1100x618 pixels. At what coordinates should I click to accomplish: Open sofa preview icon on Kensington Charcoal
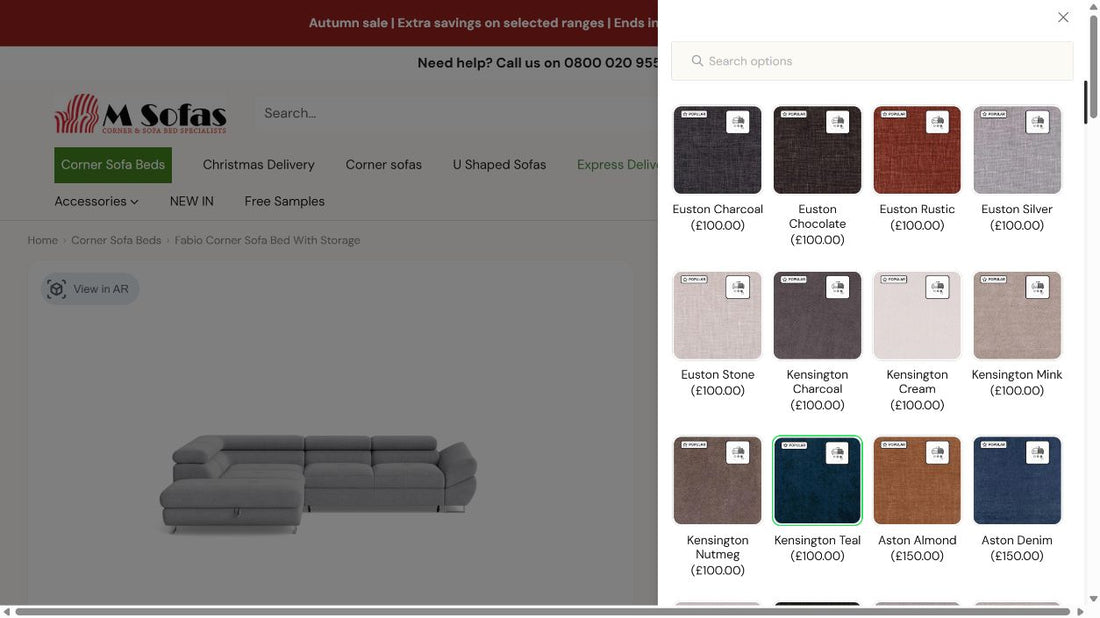coord(838,287)
